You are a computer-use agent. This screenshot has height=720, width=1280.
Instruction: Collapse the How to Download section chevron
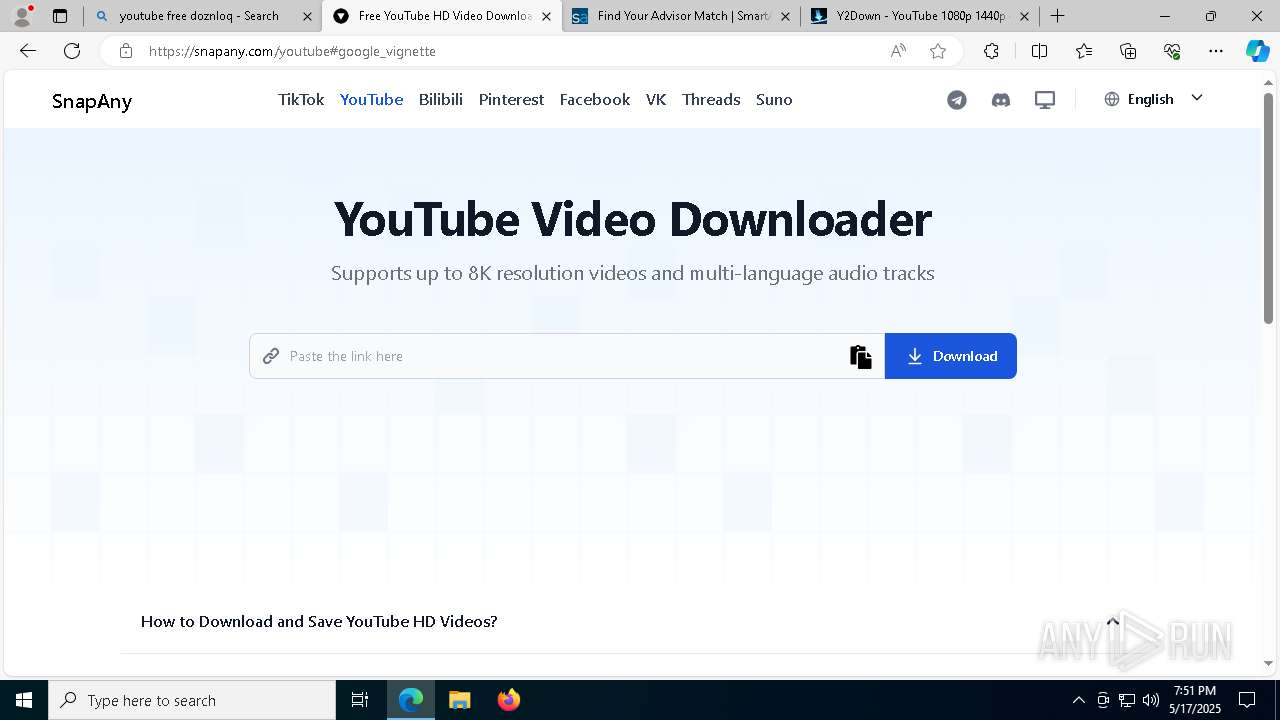(1113, 621)
